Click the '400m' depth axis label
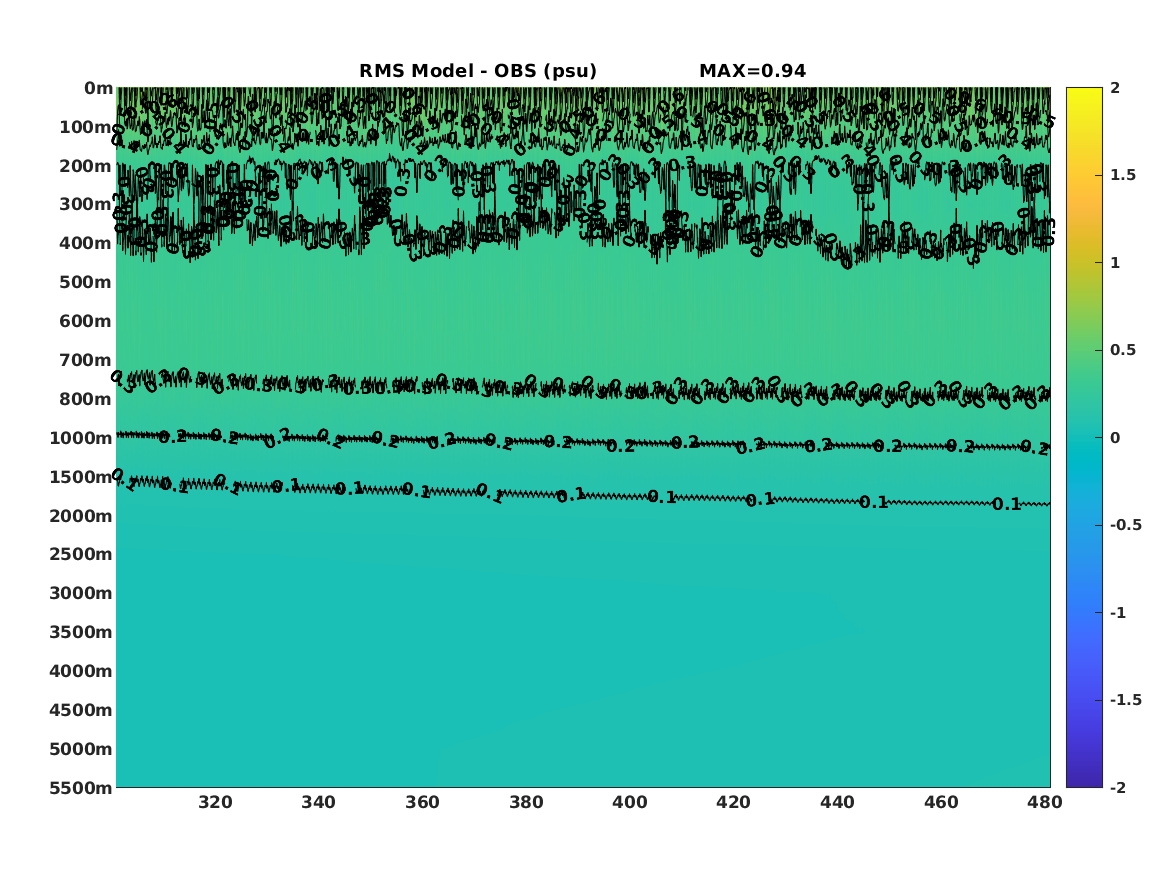 click(86, 243)
